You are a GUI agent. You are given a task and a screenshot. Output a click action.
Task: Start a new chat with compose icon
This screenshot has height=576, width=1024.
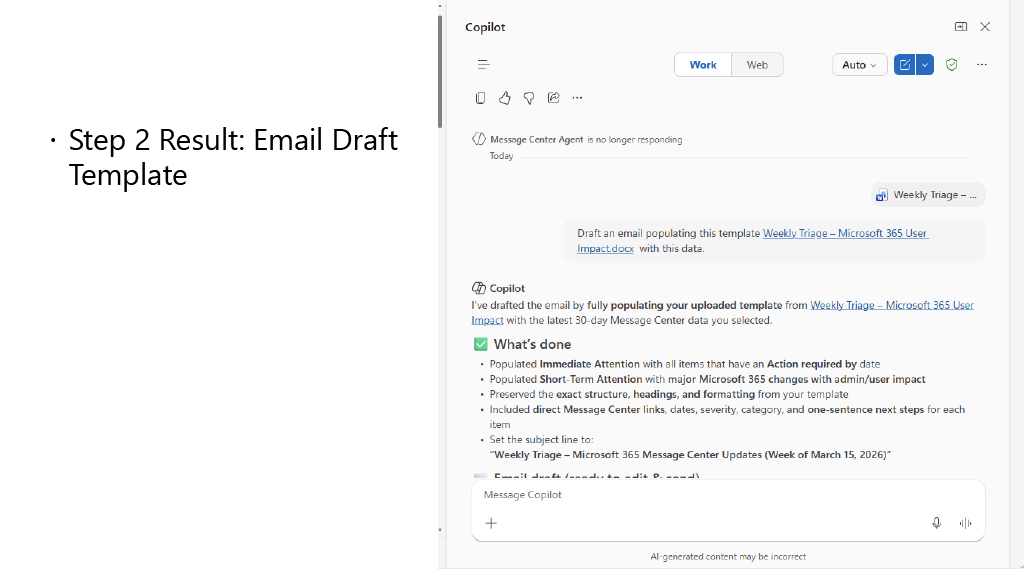pyautogui.click(x=904, y=65)
